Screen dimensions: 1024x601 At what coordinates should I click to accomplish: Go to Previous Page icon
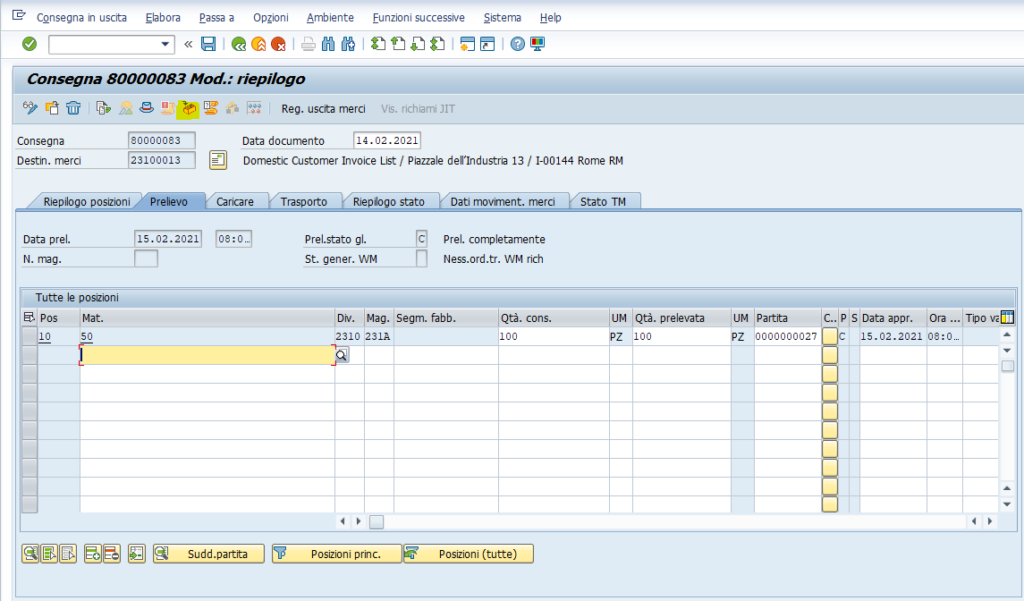point(398,44)
